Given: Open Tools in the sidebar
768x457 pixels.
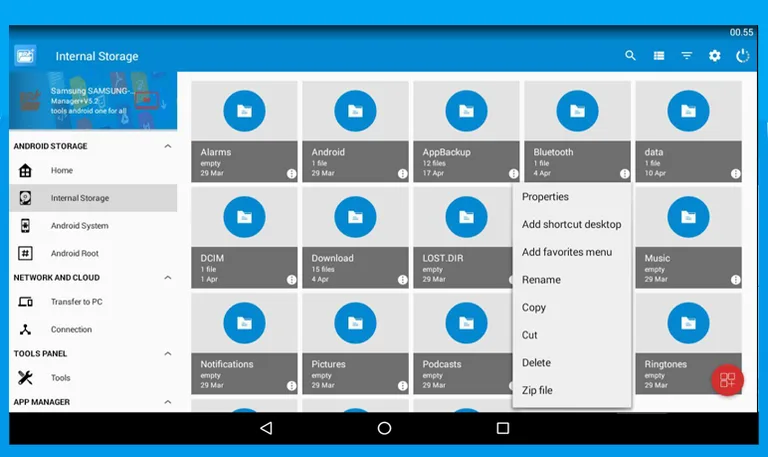Looking at the screenshot, I should 93,378.
